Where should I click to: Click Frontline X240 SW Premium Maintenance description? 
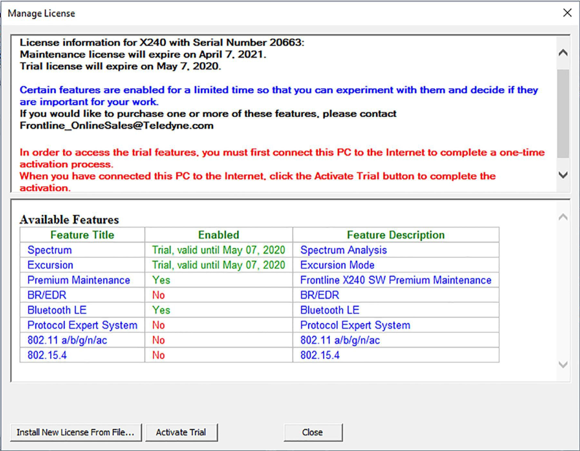point(396,280)
